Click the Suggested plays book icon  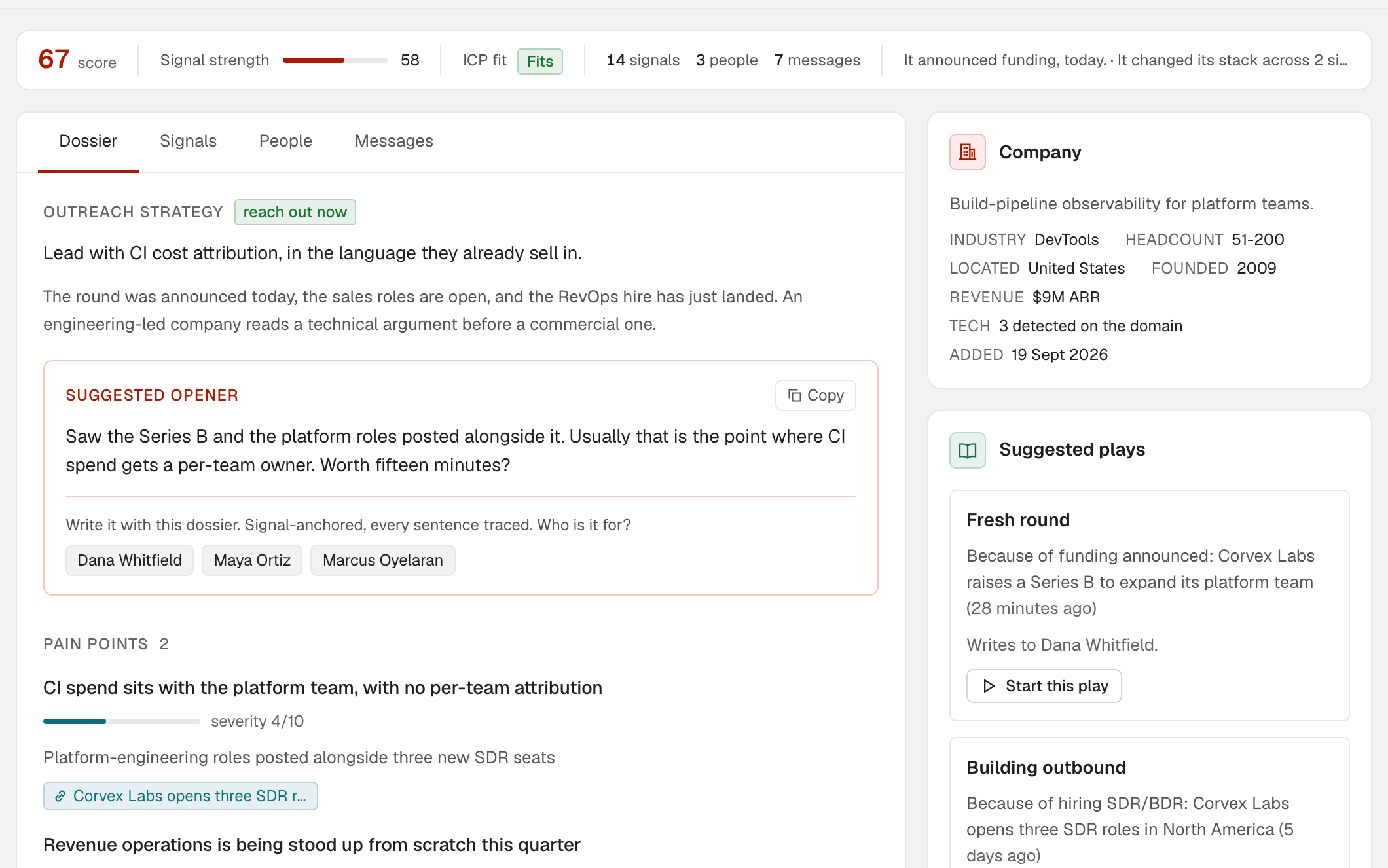967,450
